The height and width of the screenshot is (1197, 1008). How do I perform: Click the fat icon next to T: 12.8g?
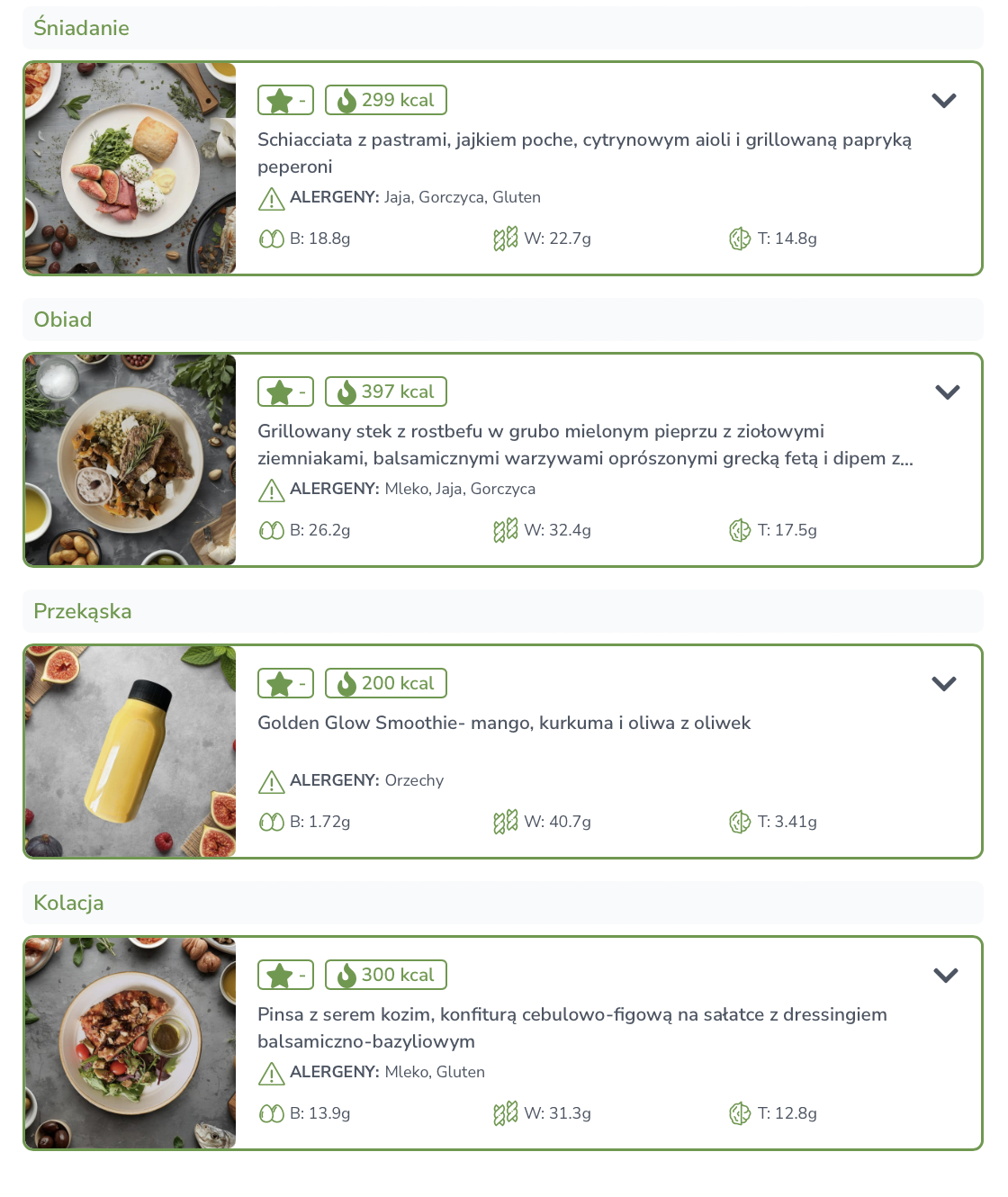(x=740, y=1113)
